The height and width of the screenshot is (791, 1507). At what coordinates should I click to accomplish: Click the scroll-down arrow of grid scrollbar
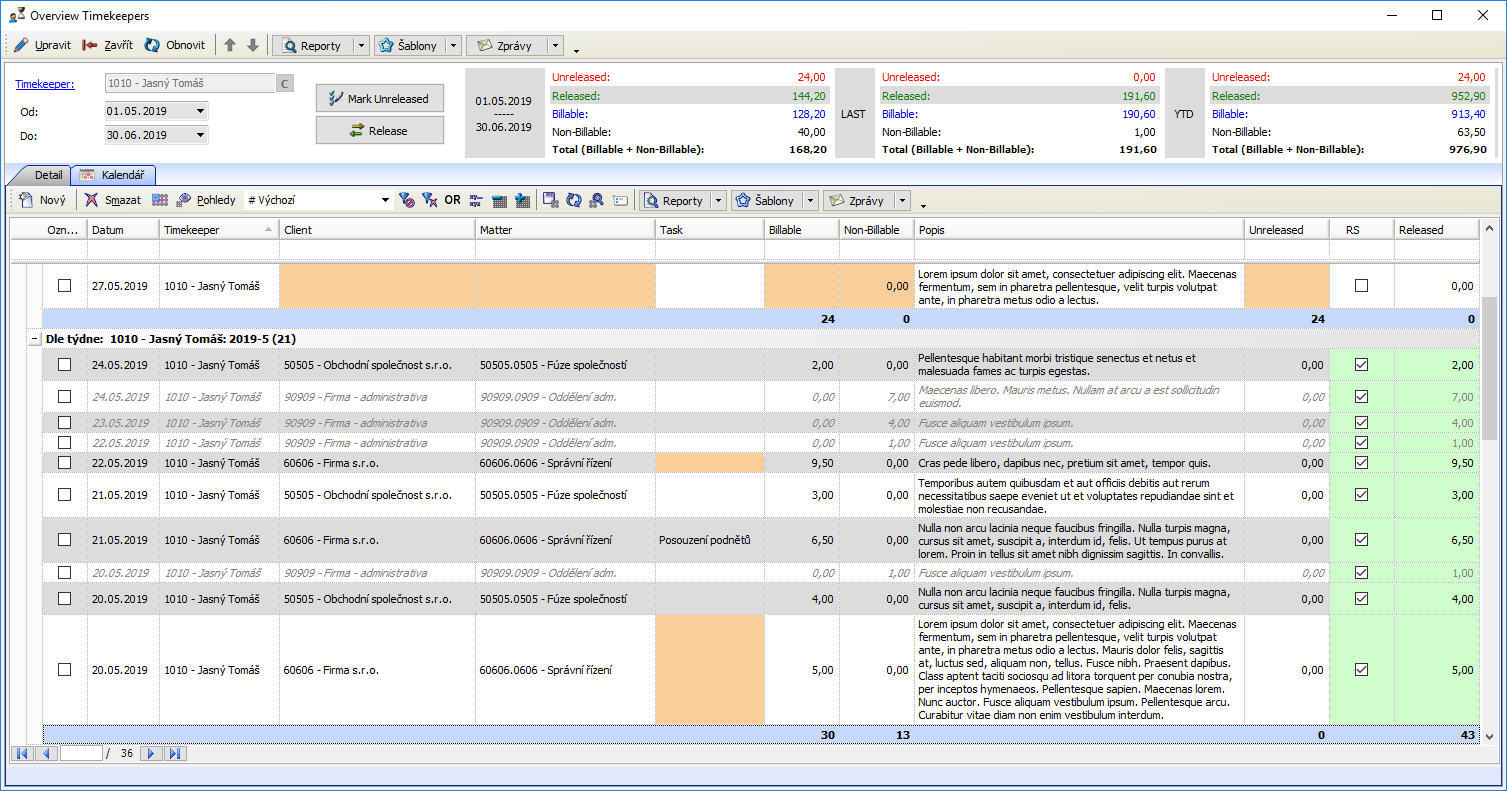pyautogui.click(x=1489, y=735)
